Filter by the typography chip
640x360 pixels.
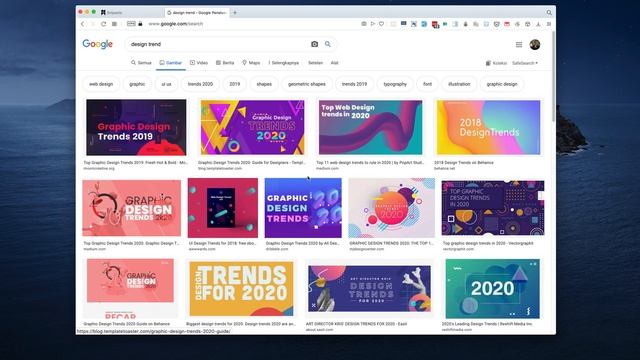395,84
